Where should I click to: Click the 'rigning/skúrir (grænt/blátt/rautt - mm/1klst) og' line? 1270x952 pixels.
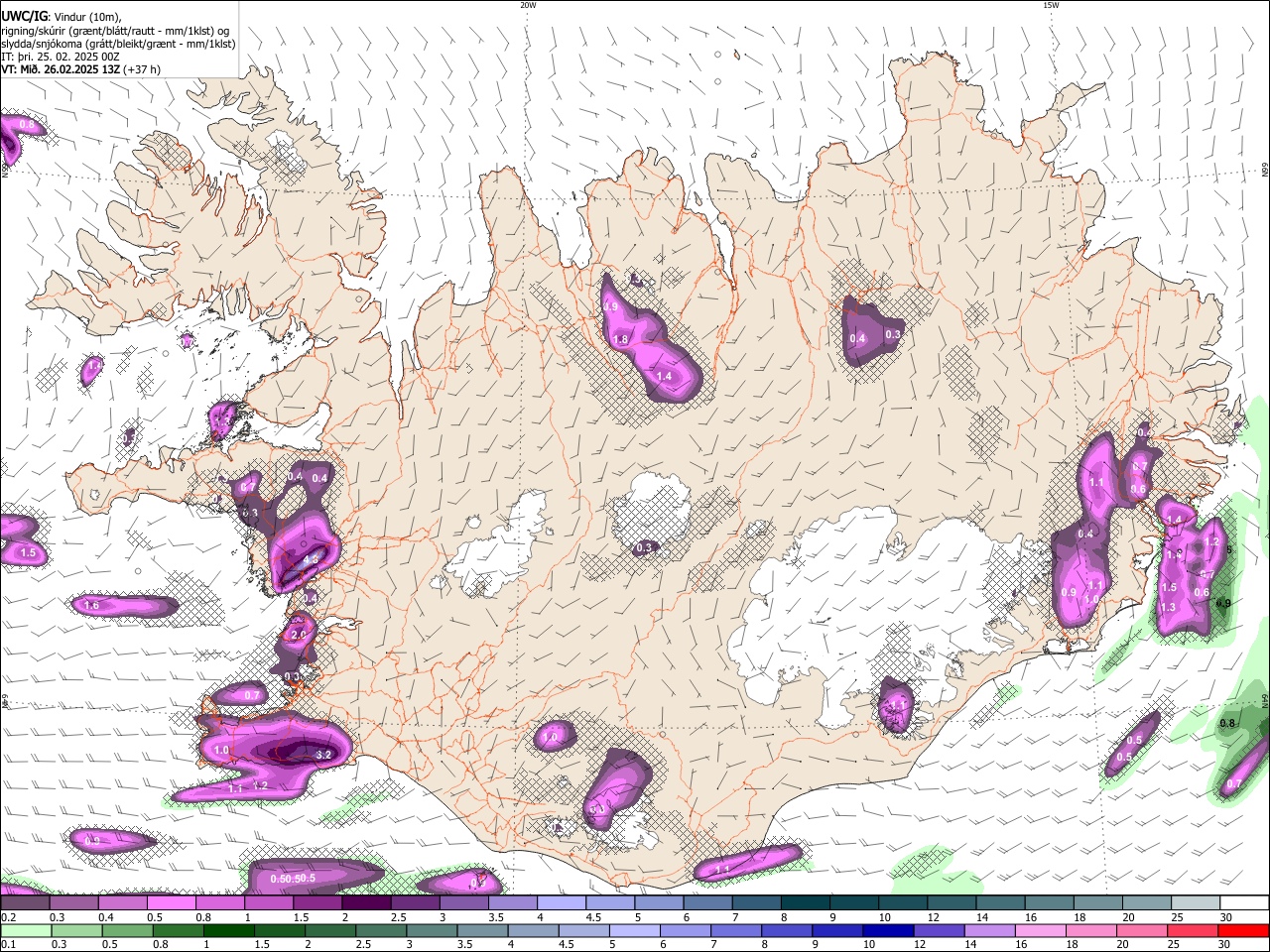(x=116, y=30)
